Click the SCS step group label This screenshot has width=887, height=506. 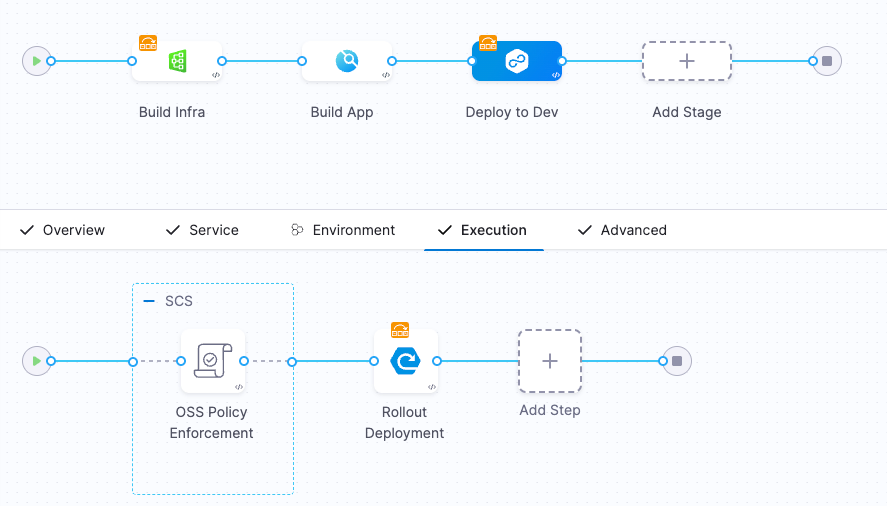tap(179, 301)
